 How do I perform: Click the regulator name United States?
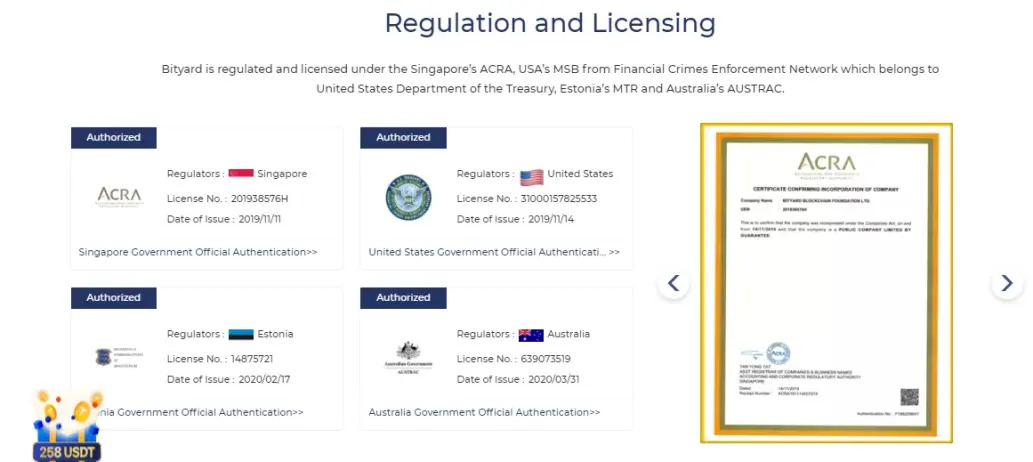(580, 174)
